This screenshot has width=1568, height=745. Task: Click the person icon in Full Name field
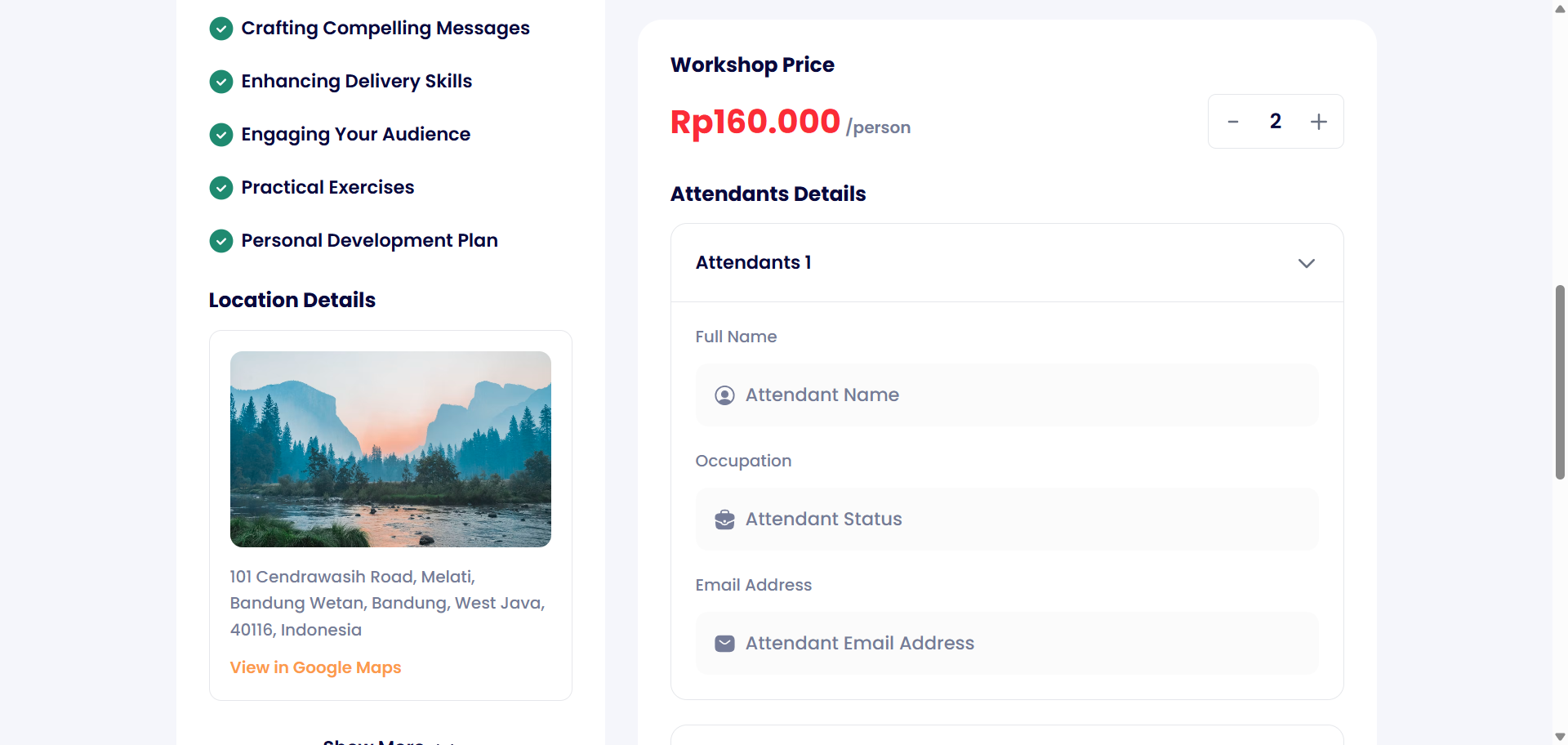[x=724, y=395]
